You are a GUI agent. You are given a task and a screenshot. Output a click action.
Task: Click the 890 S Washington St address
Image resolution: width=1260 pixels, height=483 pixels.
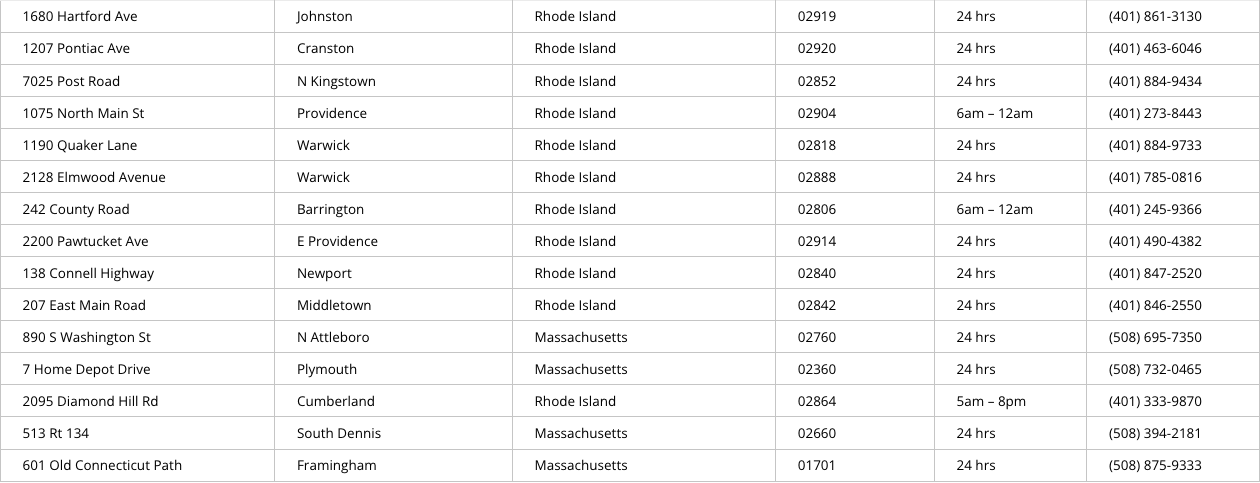click(x=87, y=337)
